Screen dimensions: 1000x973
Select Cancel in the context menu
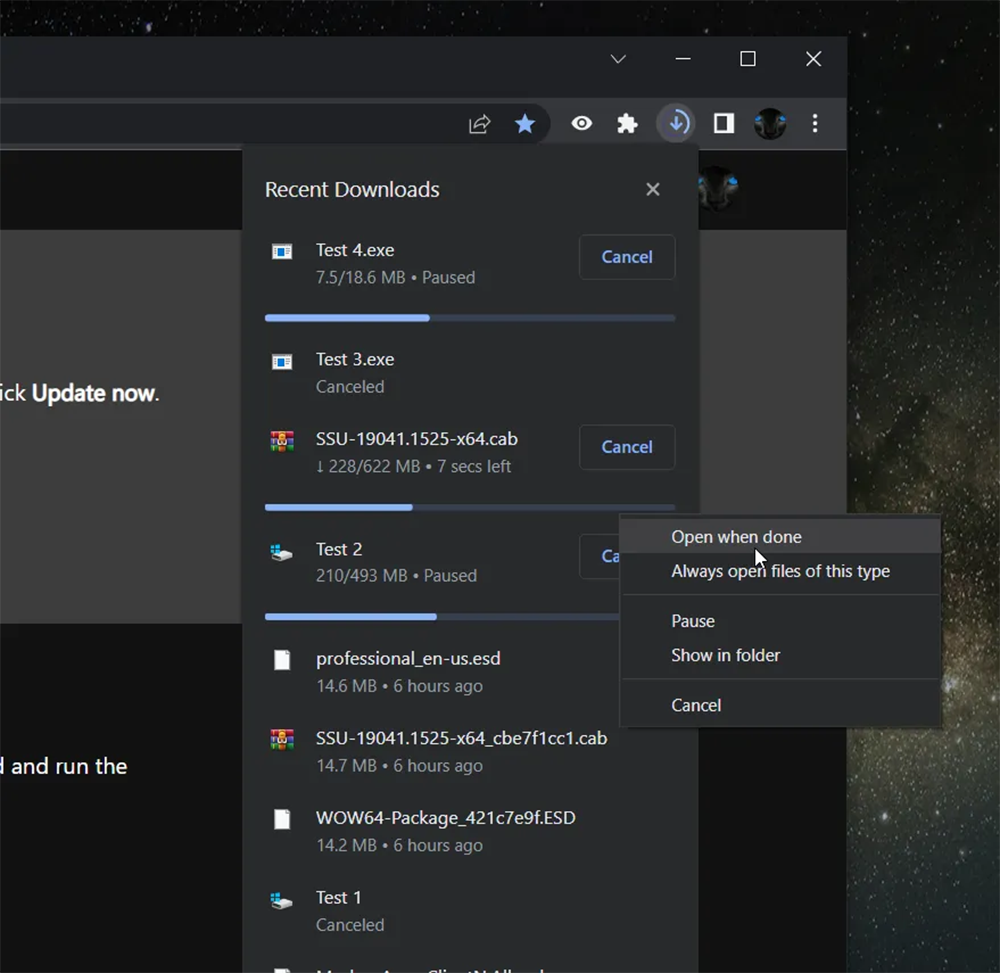pyautogui.click(x=696, y=705)
